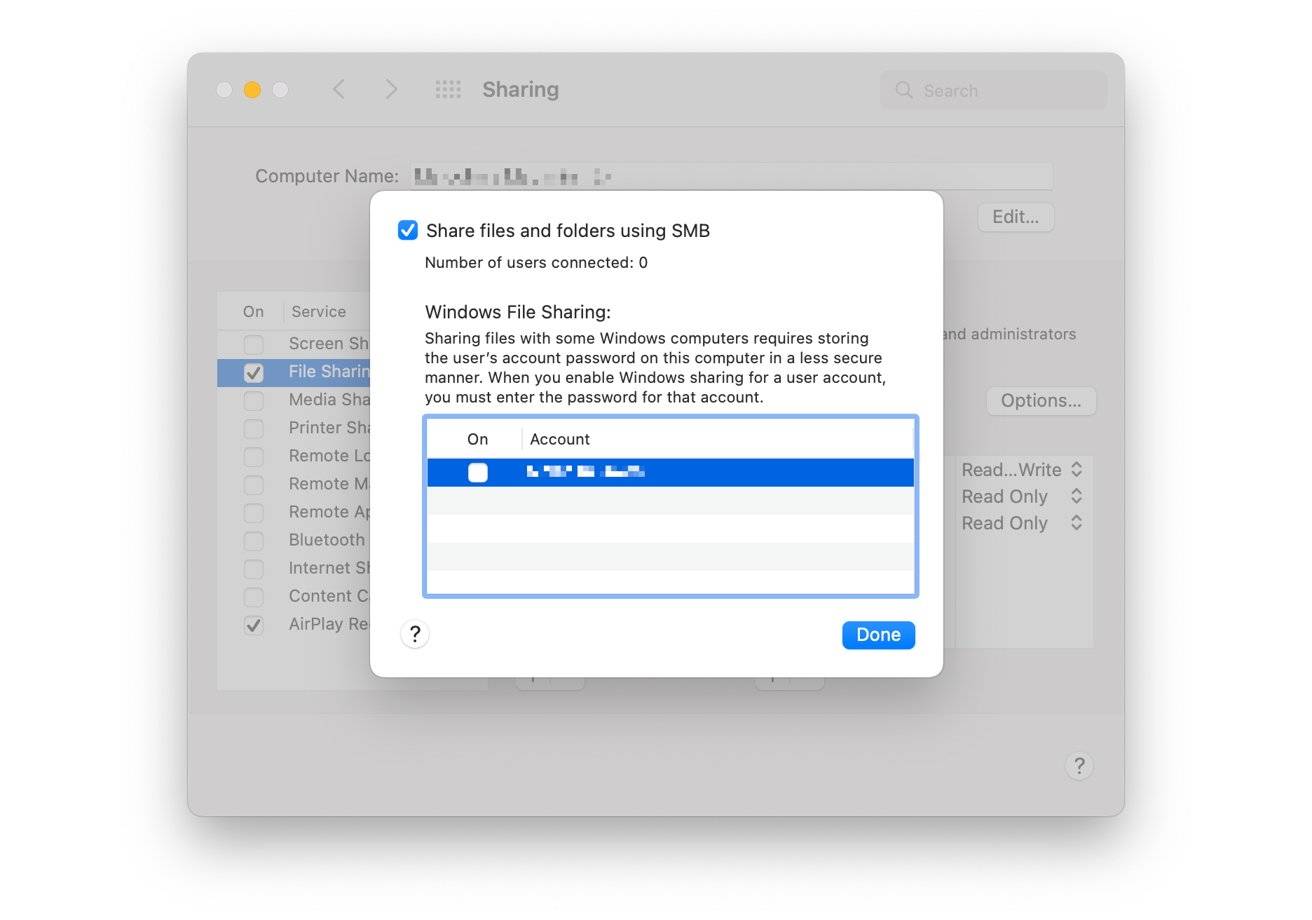Open the first Read Only permission dropdown
The width and height of the screenshot is (1312, 920).
tap(1021, 497)
